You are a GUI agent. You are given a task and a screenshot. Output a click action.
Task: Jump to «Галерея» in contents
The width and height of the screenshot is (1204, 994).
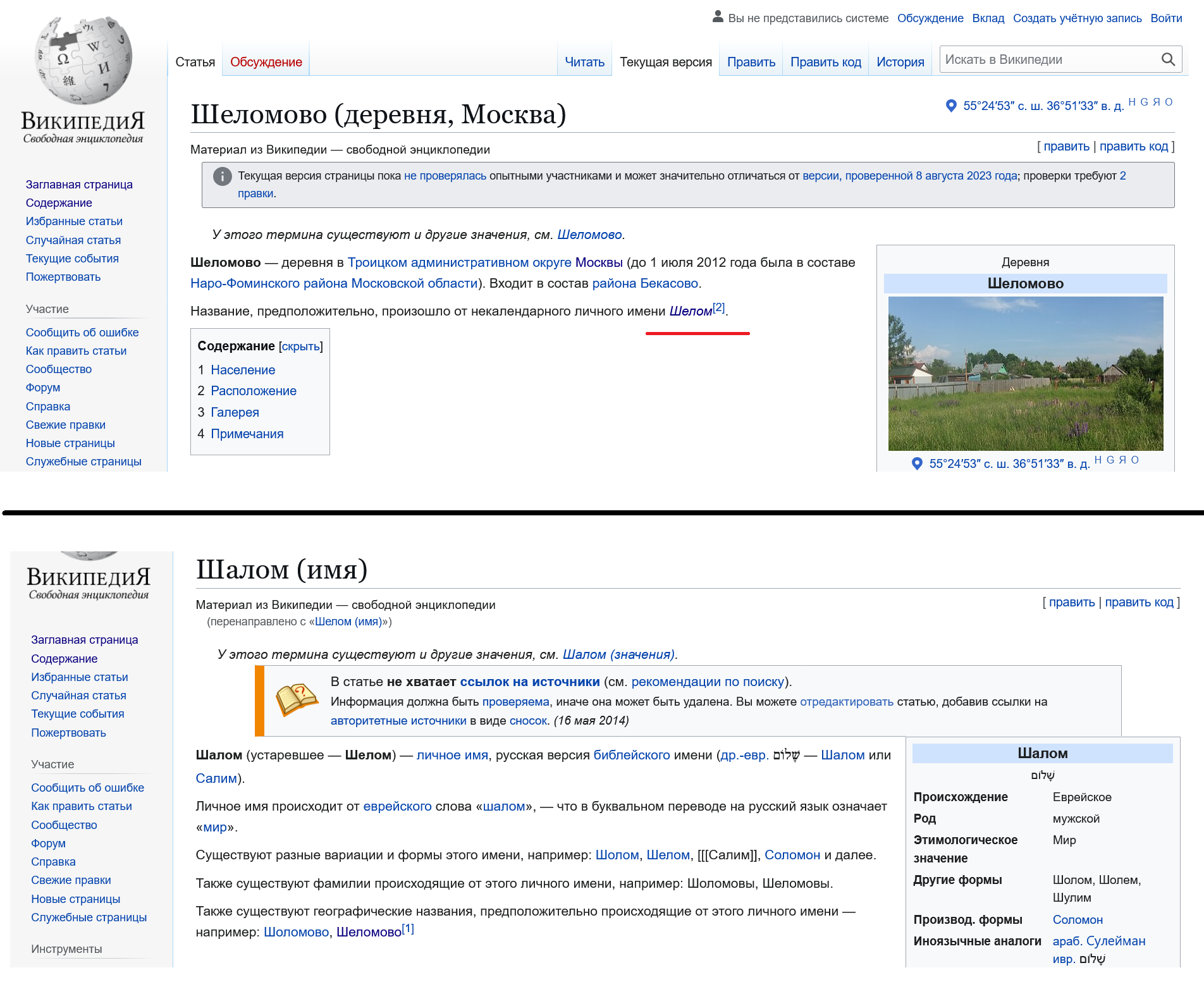pyautogui.click(x=235, y=412)
